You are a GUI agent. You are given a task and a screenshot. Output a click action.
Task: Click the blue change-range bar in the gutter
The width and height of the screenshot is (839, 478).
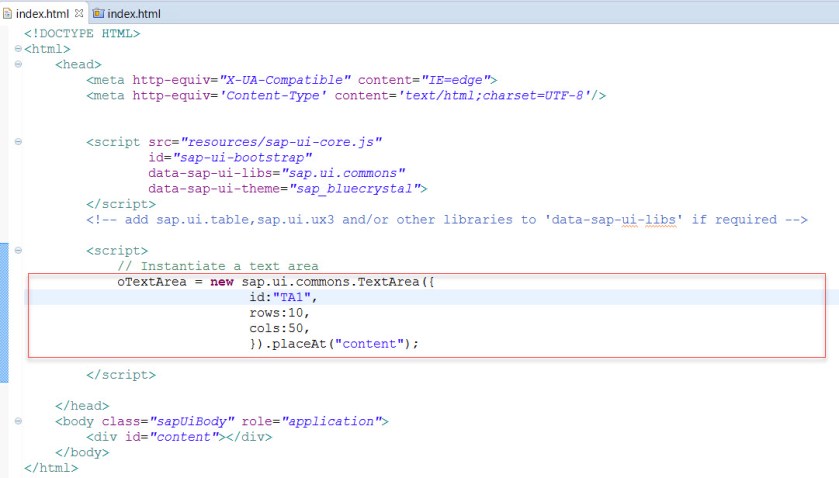tap(4, 313)
